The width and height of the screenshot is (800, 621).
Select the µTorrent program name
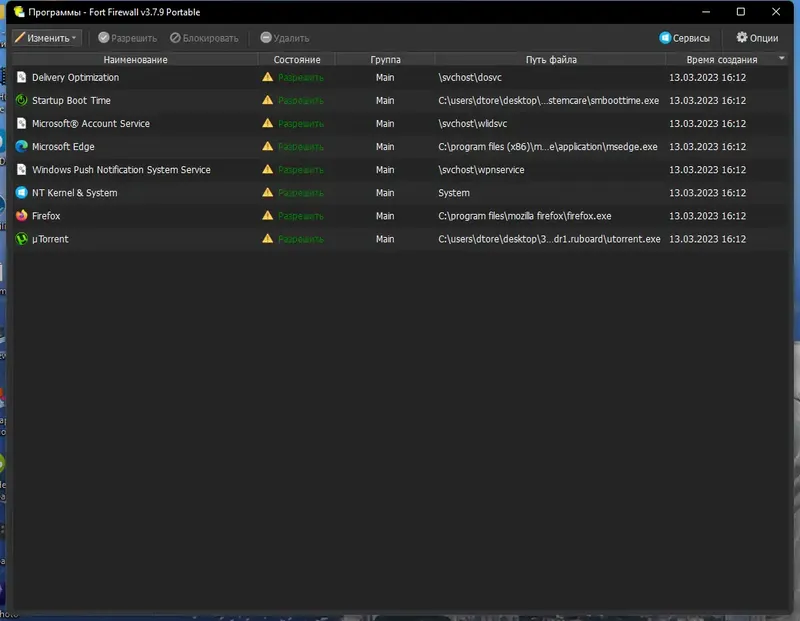[50, 239]
